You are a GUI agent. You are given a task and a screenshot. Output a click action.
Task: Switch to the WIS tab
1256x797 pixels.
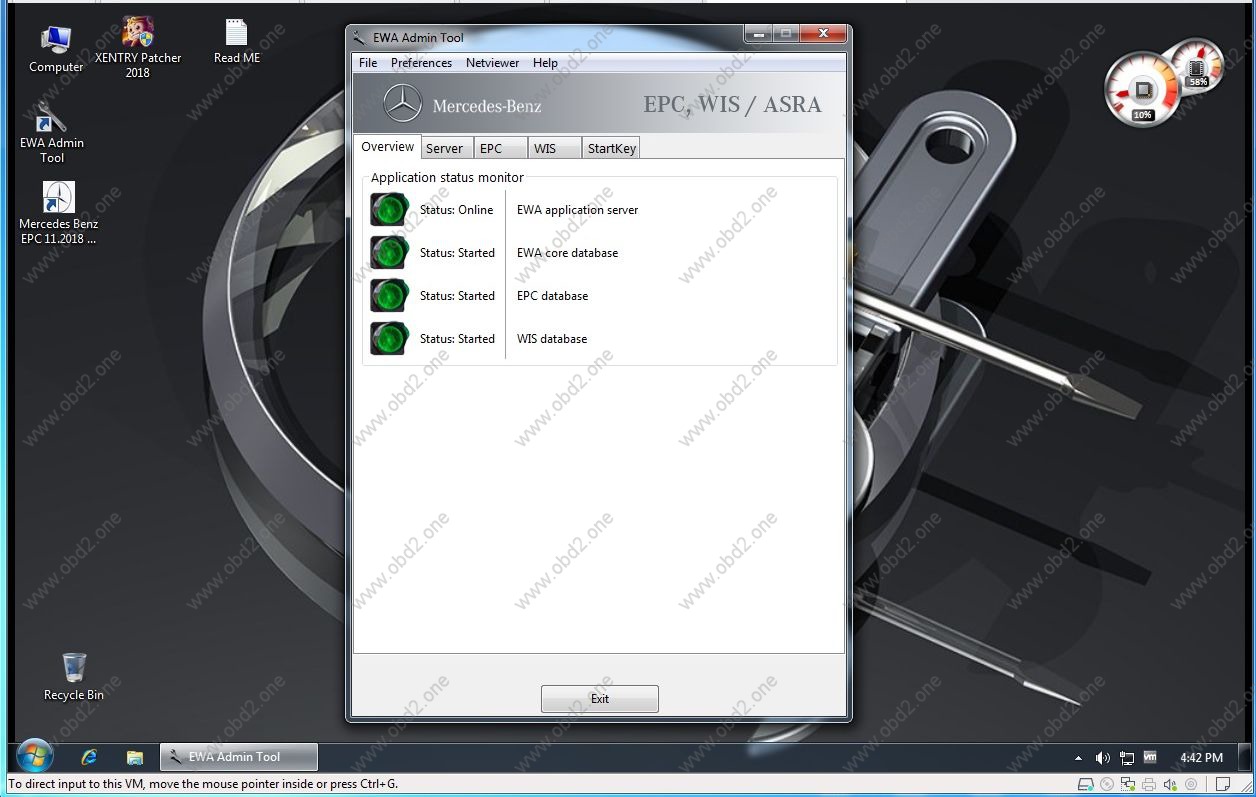545,148
